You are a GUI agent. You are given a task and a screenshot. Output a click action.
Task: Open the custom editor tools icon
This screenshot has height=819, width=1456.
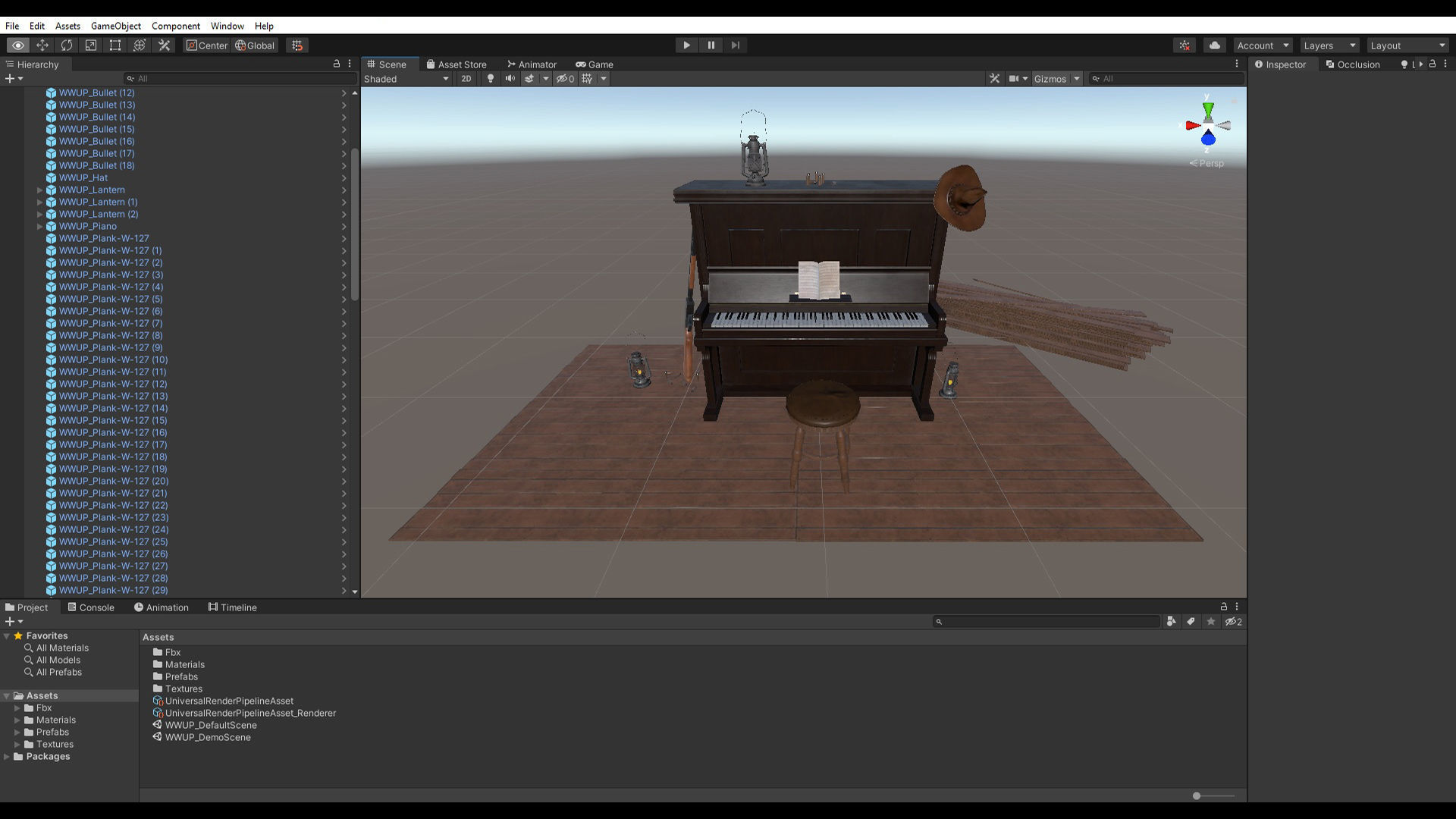tap(164, 45)
